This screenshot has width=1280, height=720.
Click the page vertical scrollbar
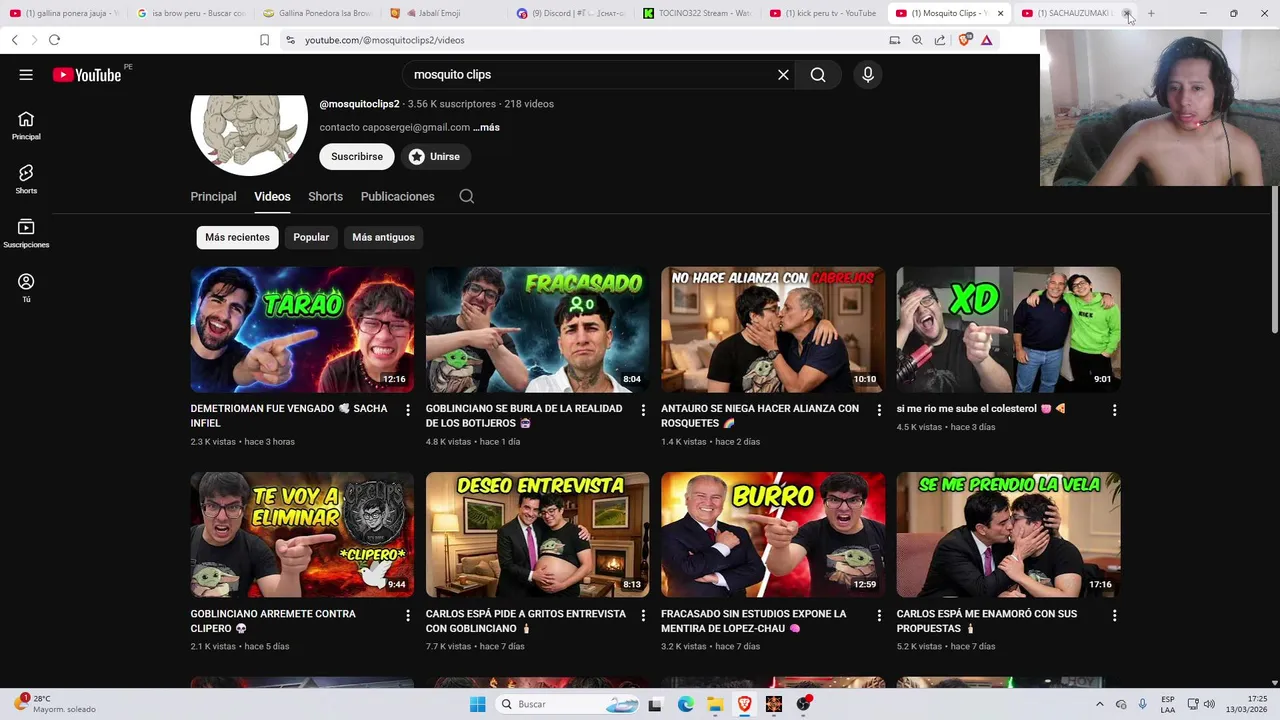coord(1274,260)
